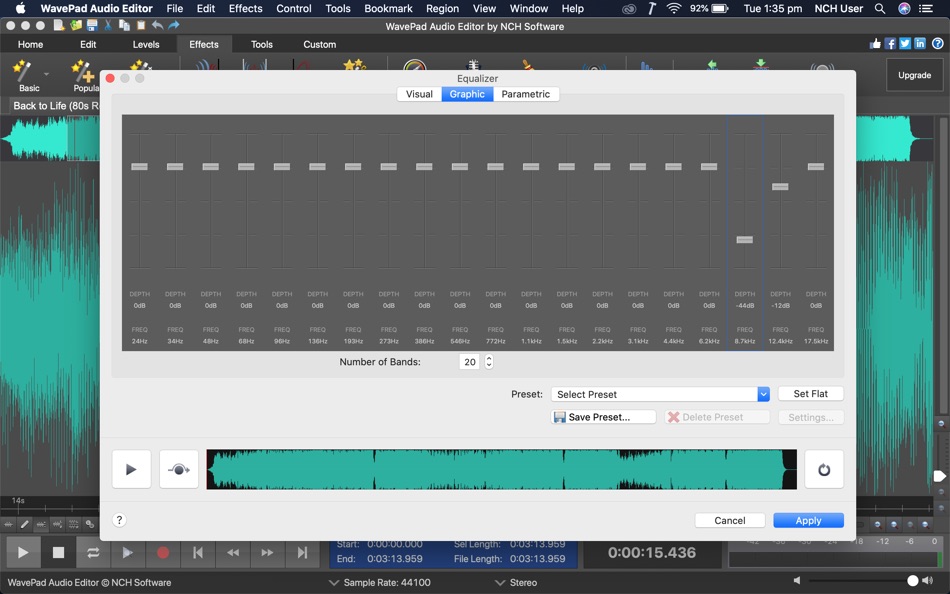Screen dimensions: 950x594
Task: Open the Bookmark menu in menu bar
Action: (388, 8)
